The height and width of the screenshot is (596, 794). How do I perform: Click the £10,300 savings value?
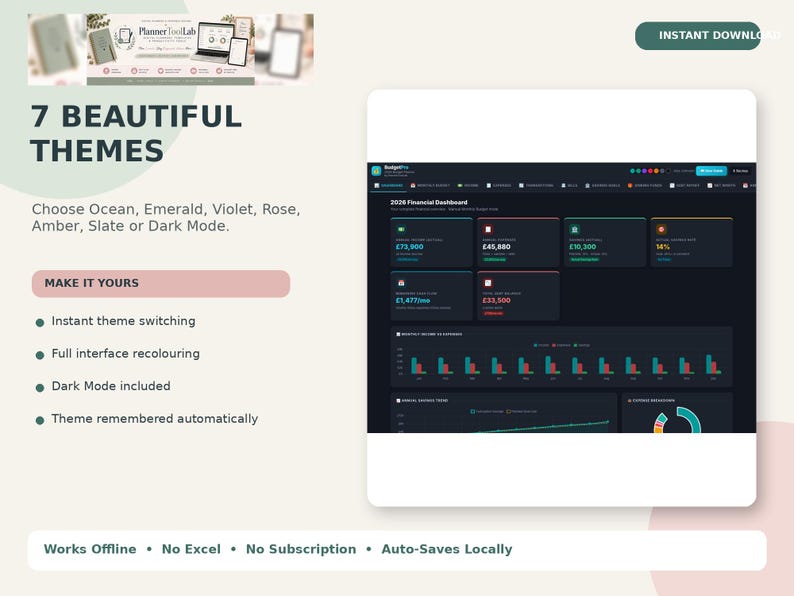point(582,247)
